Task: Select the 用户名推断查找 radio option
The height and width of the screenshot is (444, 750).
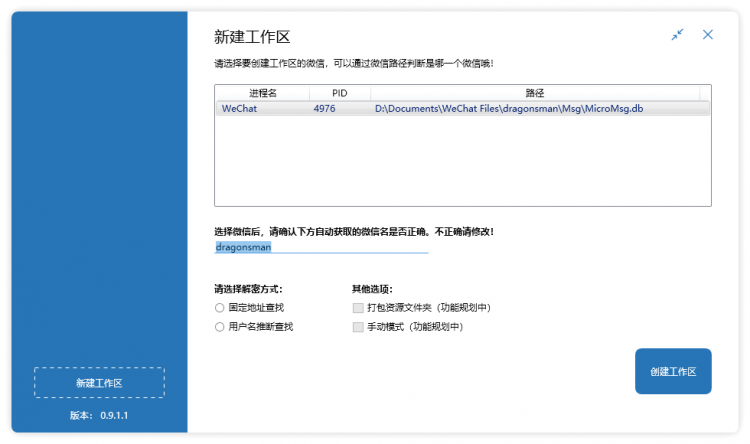Action: 220,327
